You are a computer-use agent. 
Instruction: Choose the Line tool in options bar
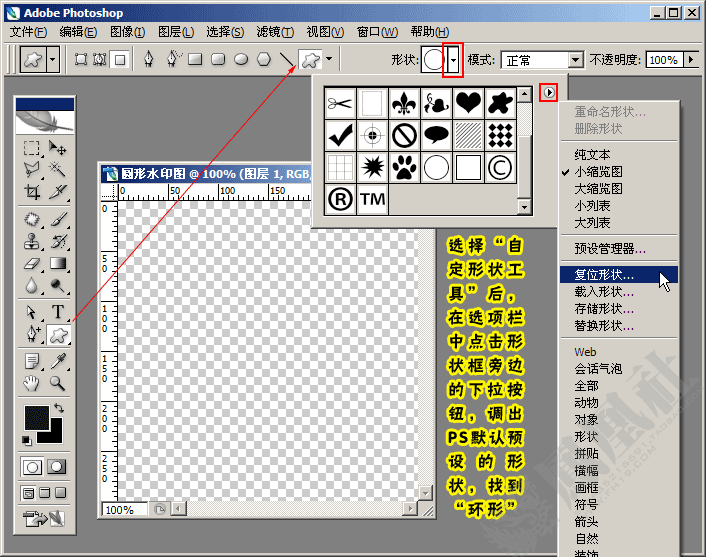[x=286, y=59]
